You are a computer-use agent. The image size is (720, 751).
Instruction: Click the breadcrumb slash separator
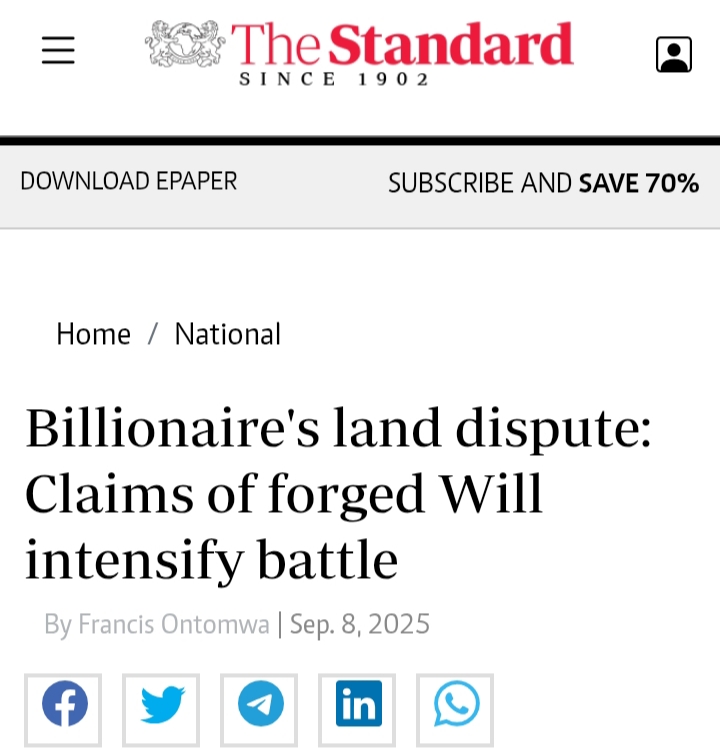(x=153, y=334)
